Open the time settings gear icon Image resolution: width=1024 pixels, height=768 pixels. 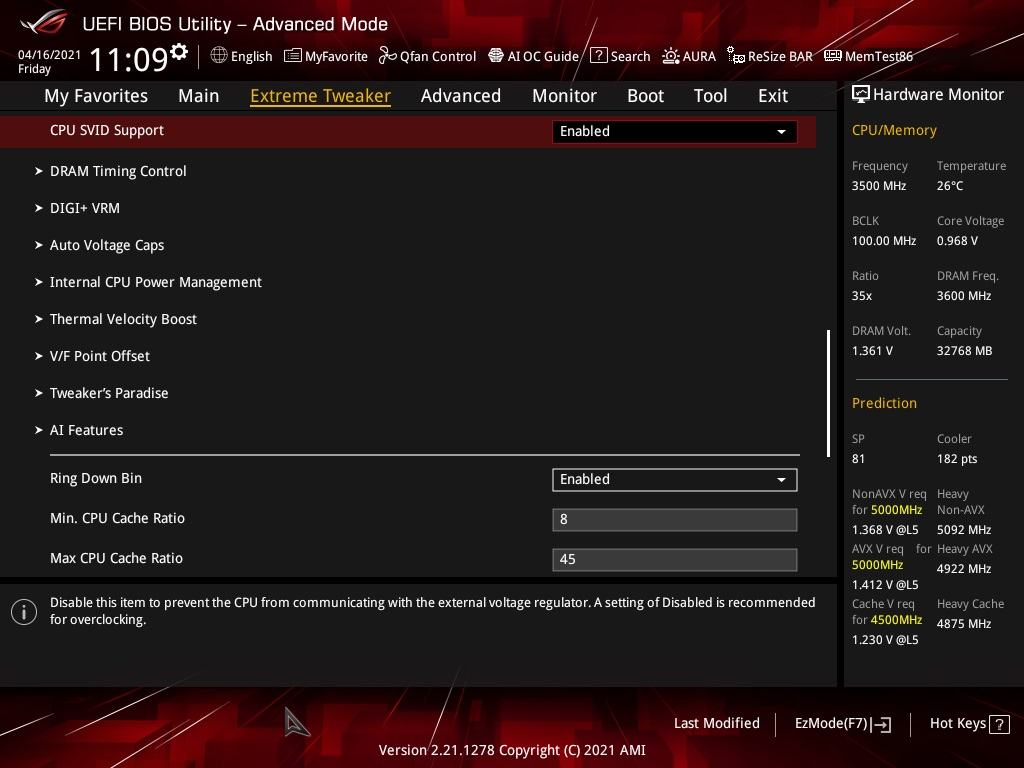point(179,52)
